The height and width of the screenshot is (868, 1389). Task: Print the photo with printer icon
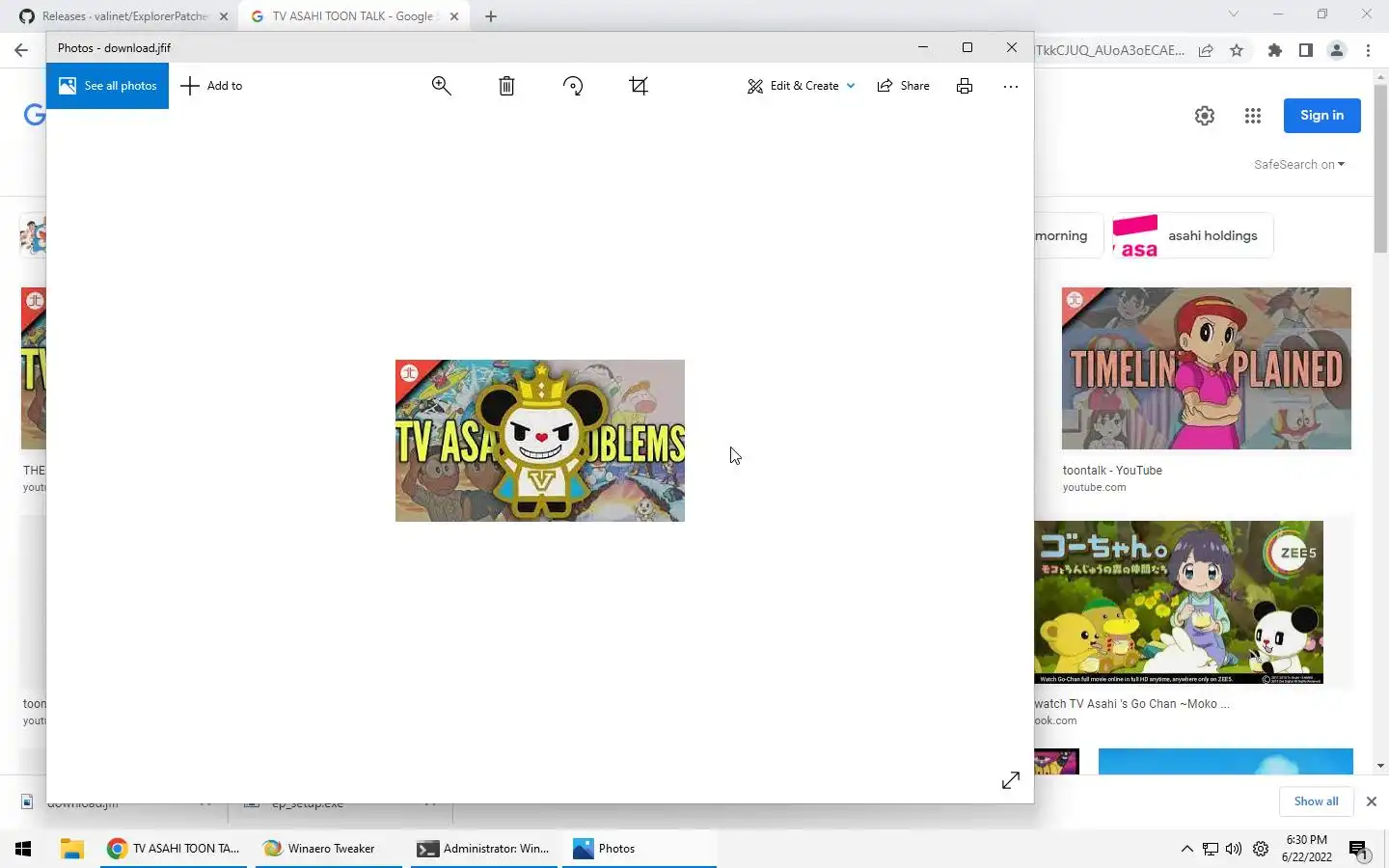965,86
